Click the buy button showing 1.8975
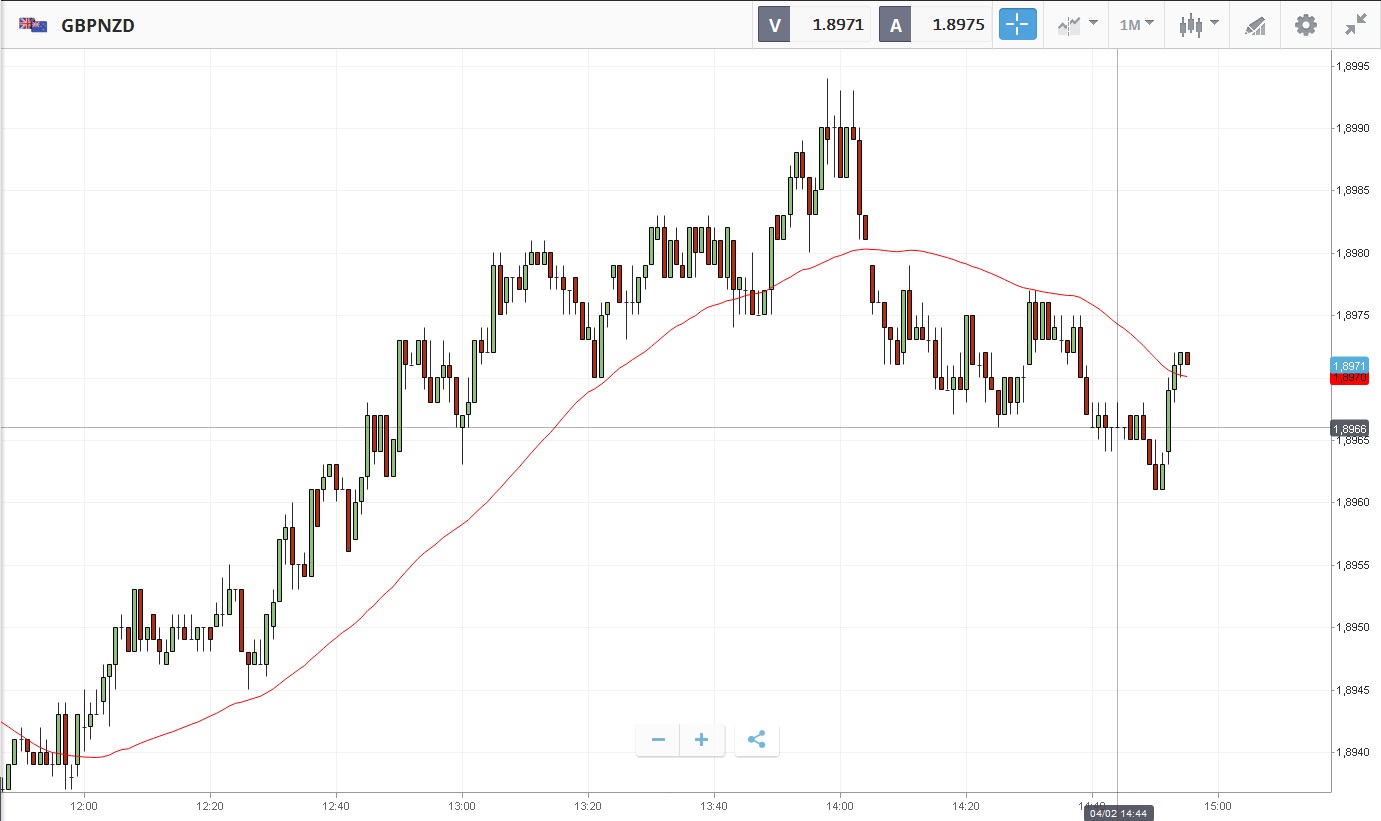 click(934, 25)
